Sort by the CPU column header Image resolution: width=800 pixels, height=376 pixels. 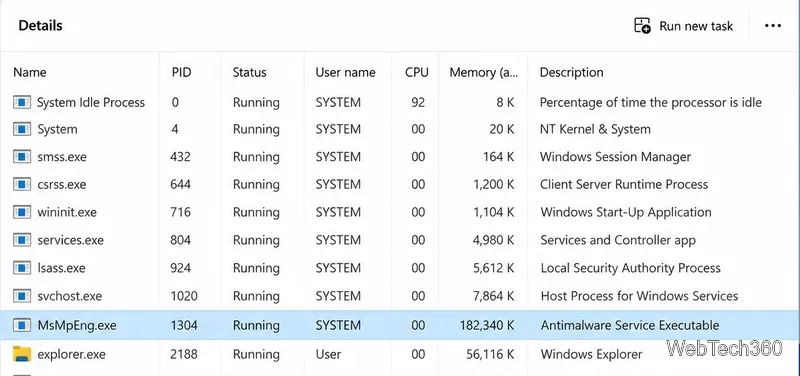[417, 72]
